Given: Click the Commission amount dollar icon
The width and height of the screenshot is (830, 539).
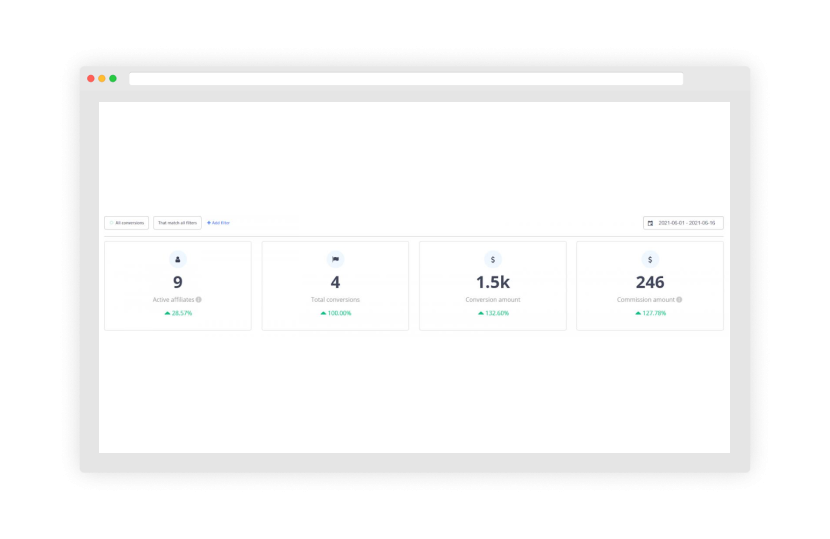Looking at the screenshot, I should [650, 259].
